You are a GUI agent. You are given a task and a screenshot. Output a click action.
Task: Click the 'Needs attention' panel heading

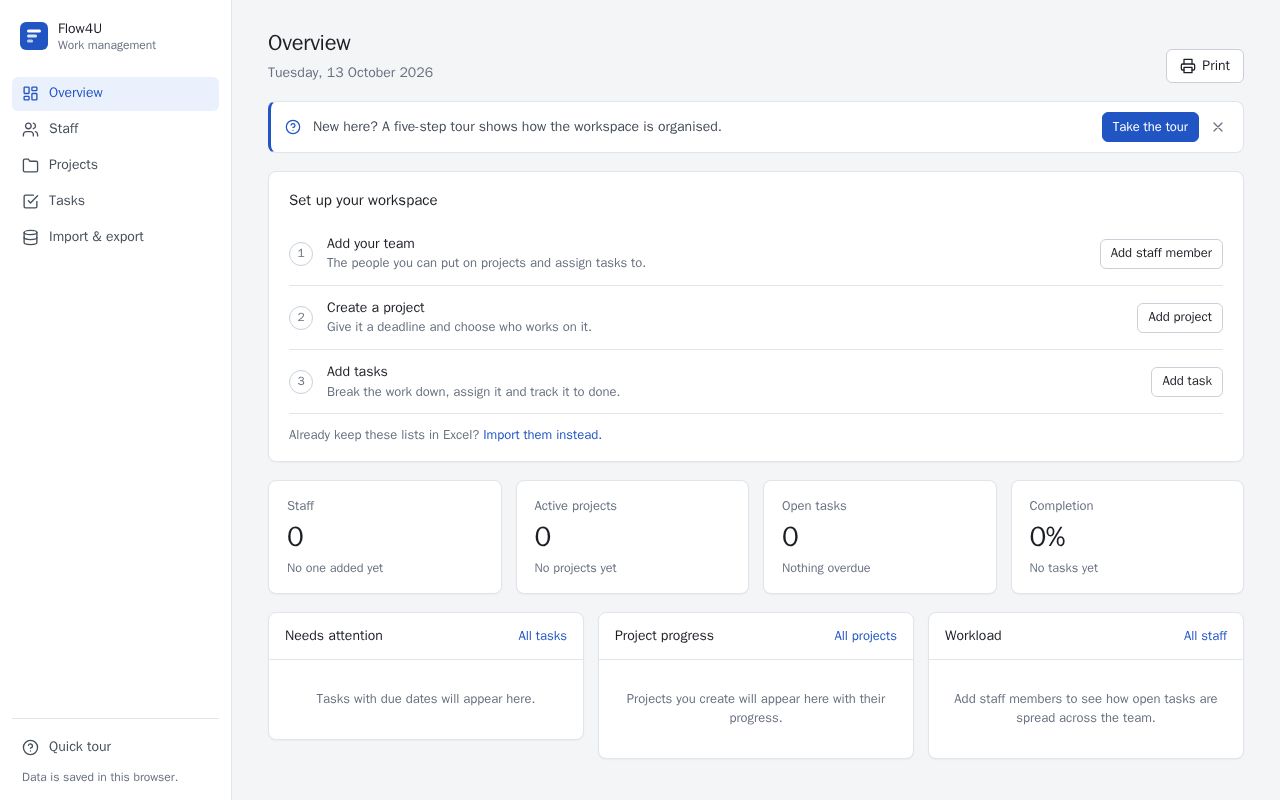[334, 636]
